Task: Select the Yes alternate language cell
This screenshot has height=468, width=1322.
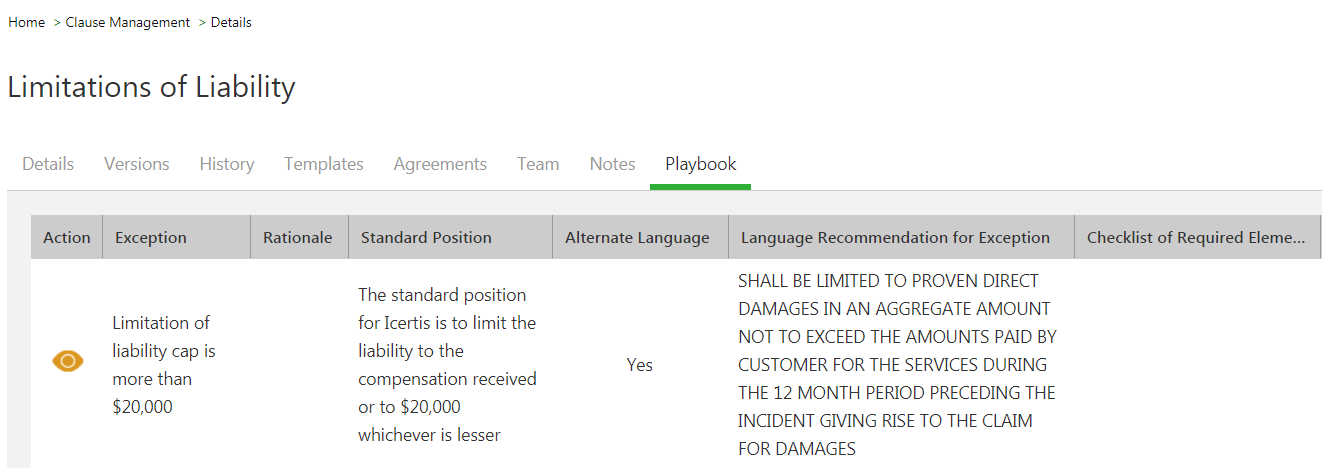Action: pyautogui.click(x=639, y=365)
